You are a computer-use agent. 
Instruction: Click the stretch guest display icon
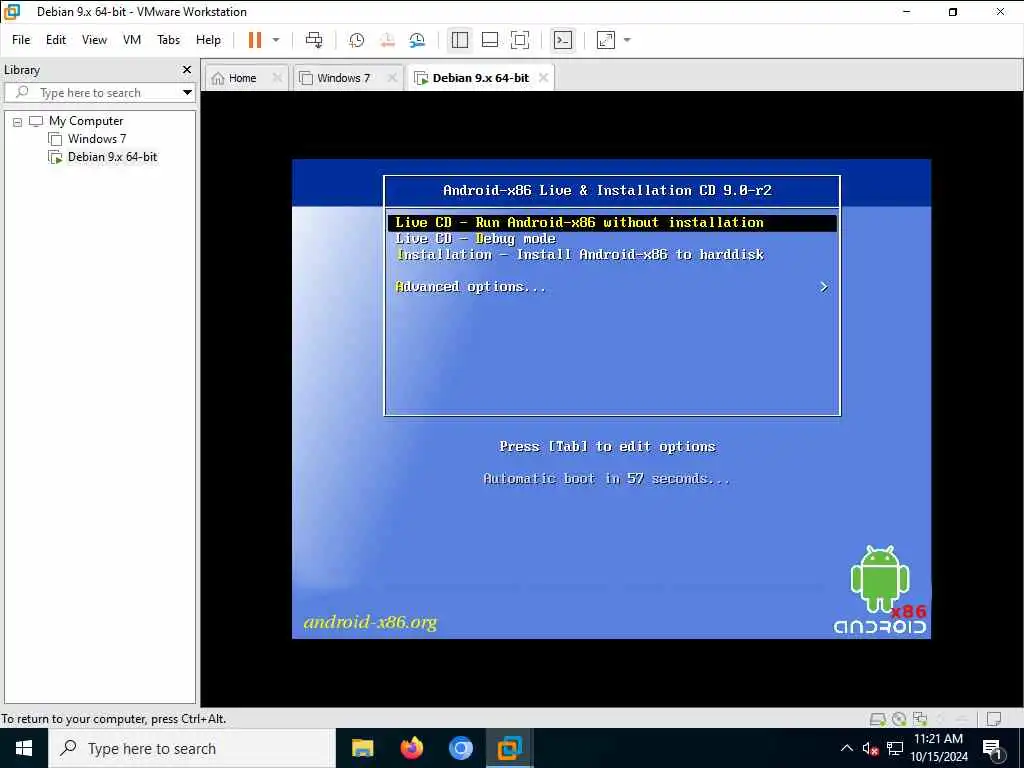pos(606,40)
